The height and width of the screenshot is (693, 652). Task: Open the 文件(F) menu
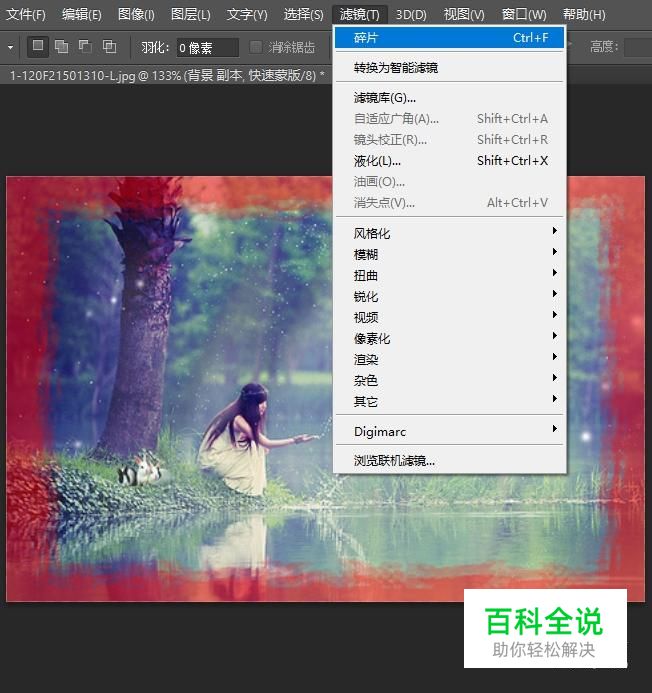pos(26,15)
